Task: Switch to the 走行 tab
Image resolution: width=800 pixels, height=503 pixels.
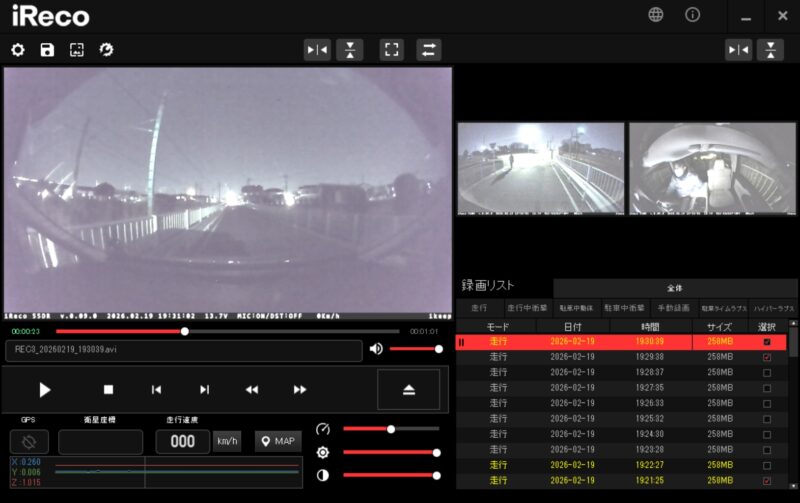Action: (479, 309)
